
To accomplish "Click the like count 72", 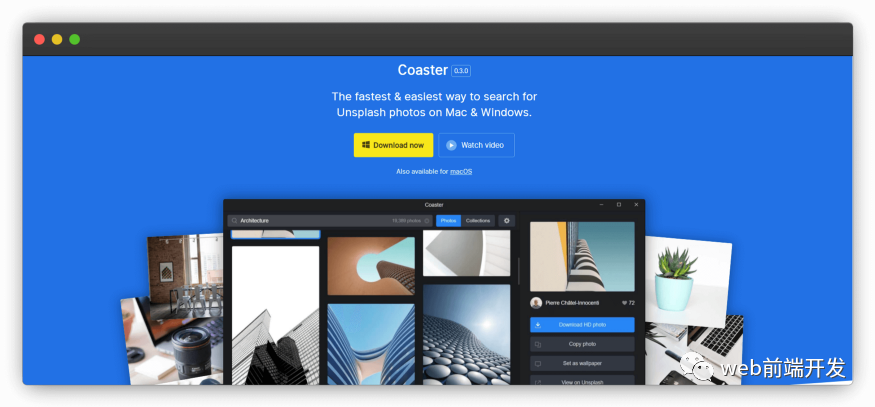I will (632, 303).
